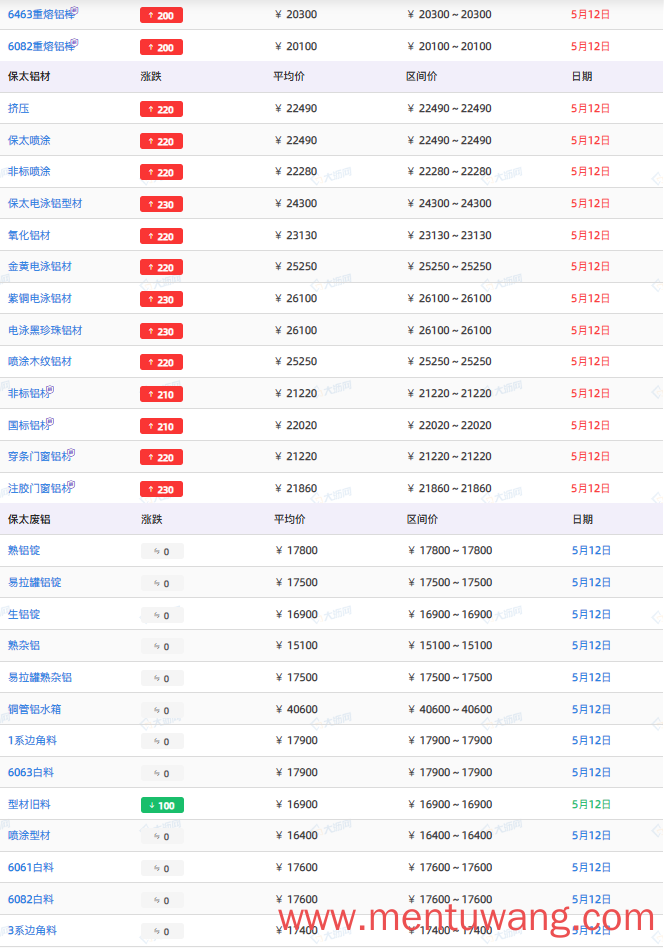
Task: Open the 非标喷涂 link
Action: tap(29, 172)
